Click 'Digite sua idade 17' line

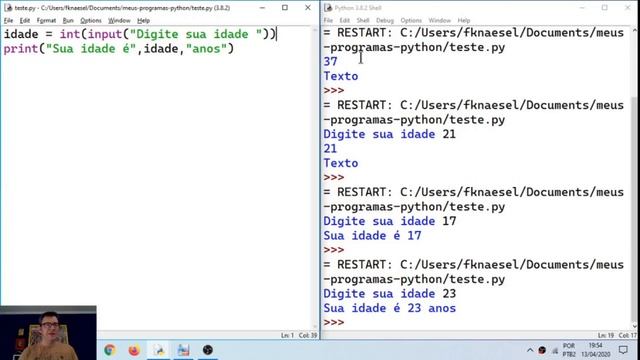(389, 221)
